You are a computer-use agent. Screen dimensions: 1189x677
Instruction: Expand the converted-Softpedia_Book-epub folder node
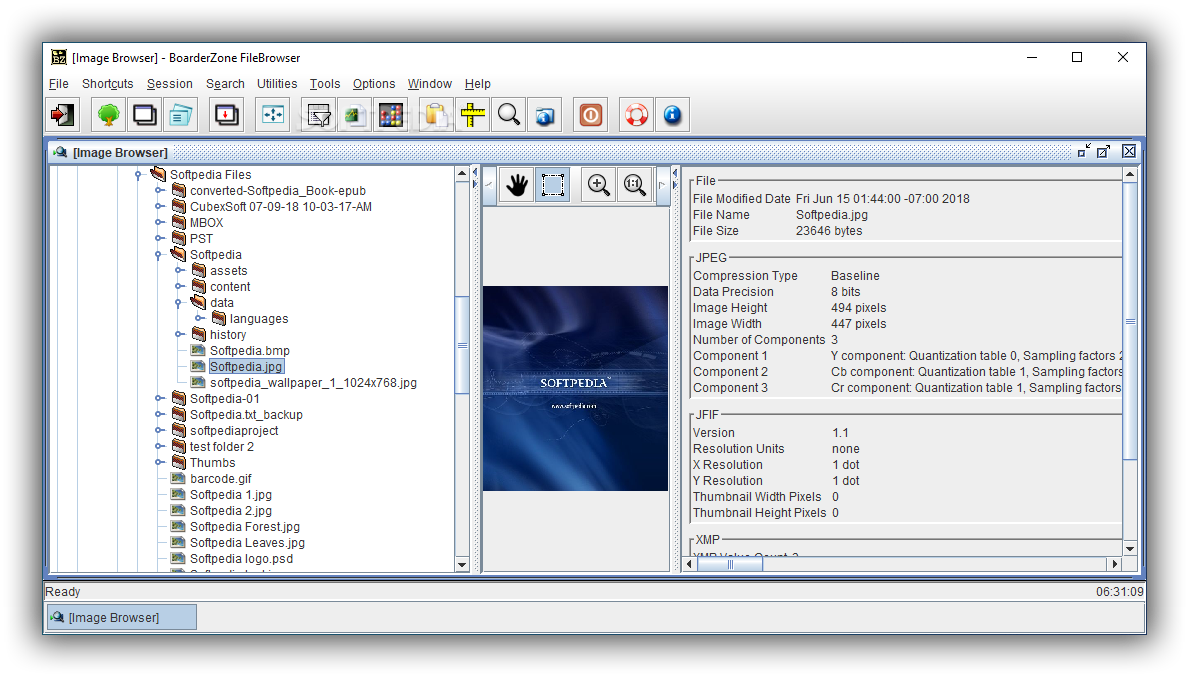click(x=158, y=191)
